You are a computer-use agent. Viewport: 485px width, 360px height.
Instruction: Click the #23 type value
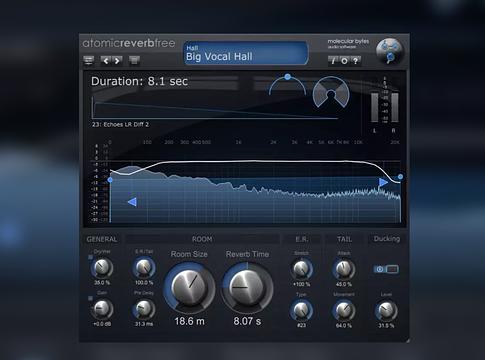coord(301,325)
